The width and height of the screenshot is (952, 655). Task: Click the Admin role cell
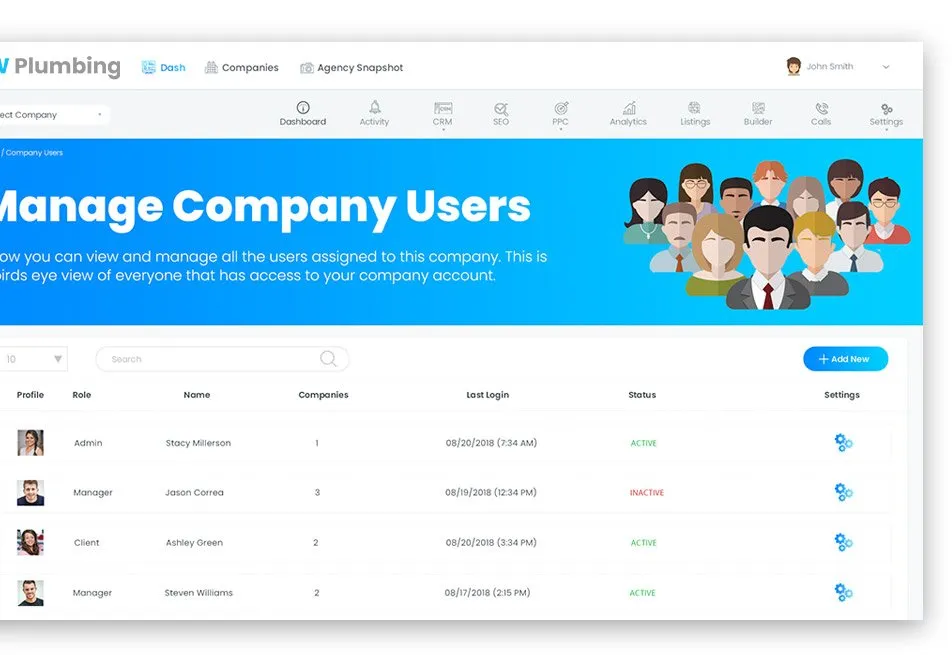[x=88, y=443]
